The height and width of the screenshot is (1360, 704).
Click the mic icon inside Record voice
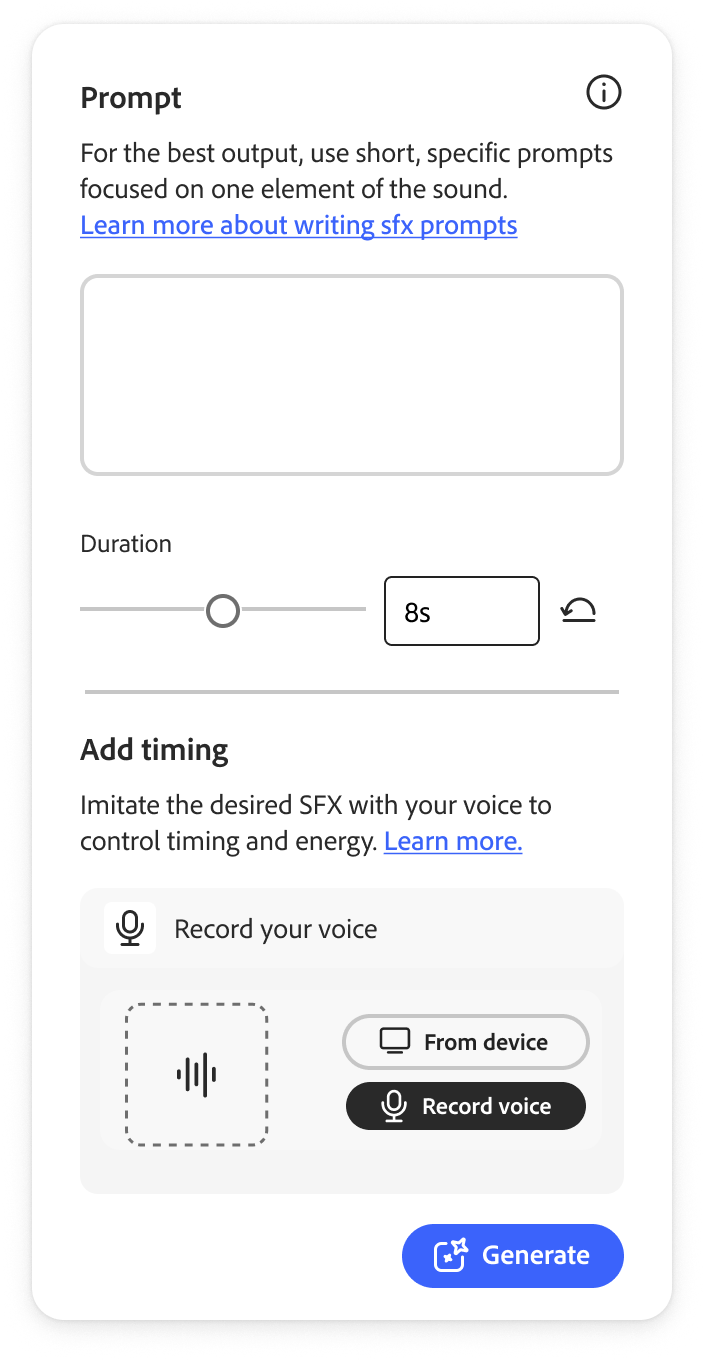pos(394,1106)
